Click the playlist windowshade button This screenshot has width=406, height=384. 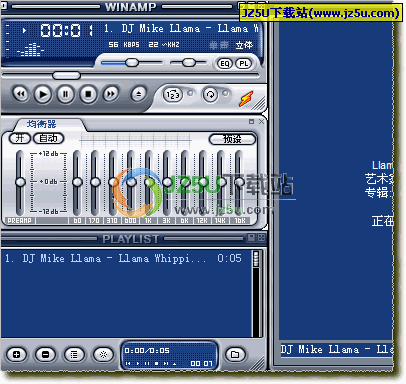pyautogui.click(x=251, y=238)
